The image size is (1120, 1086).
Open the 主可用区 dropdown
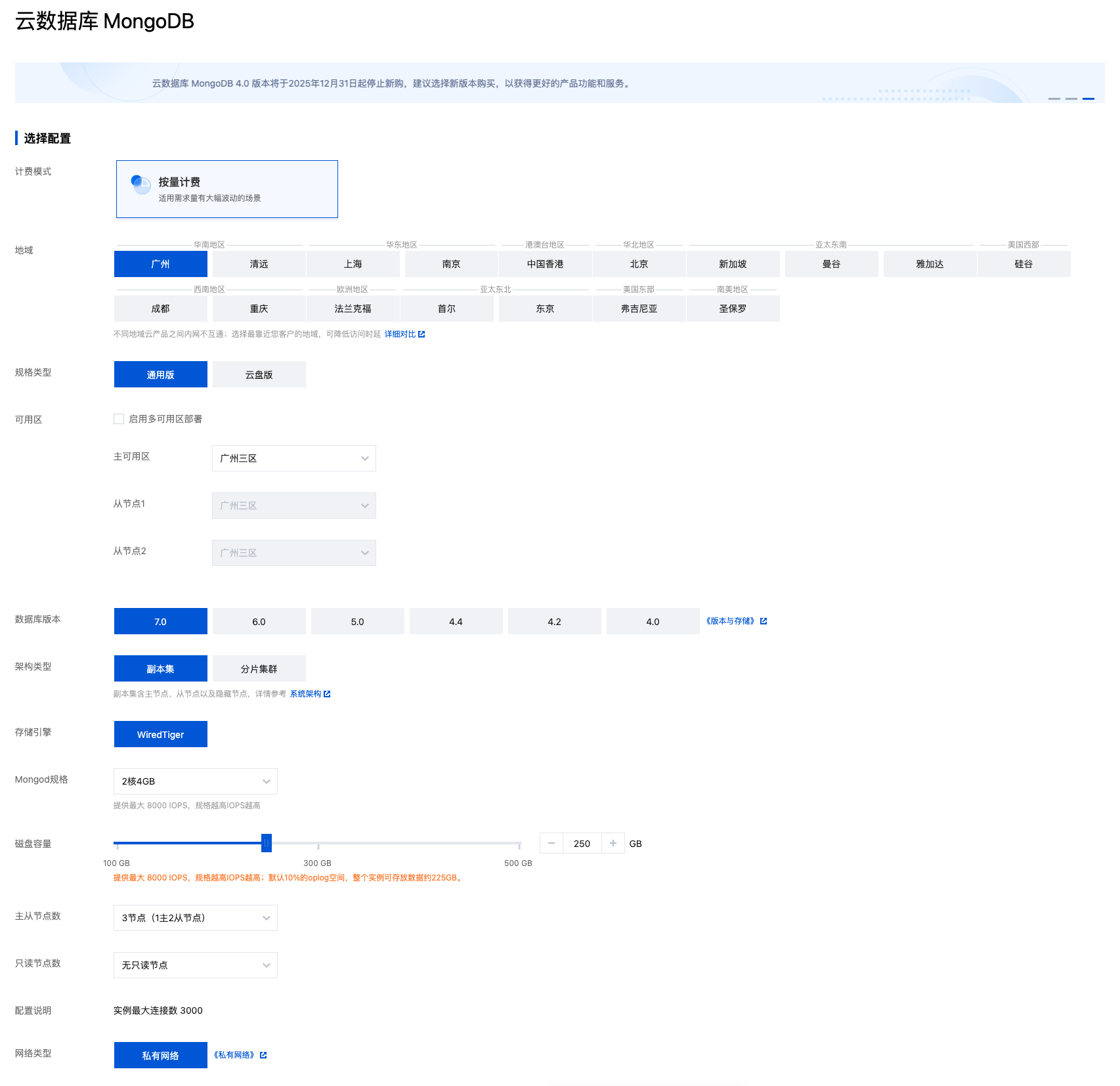[294, 458]
